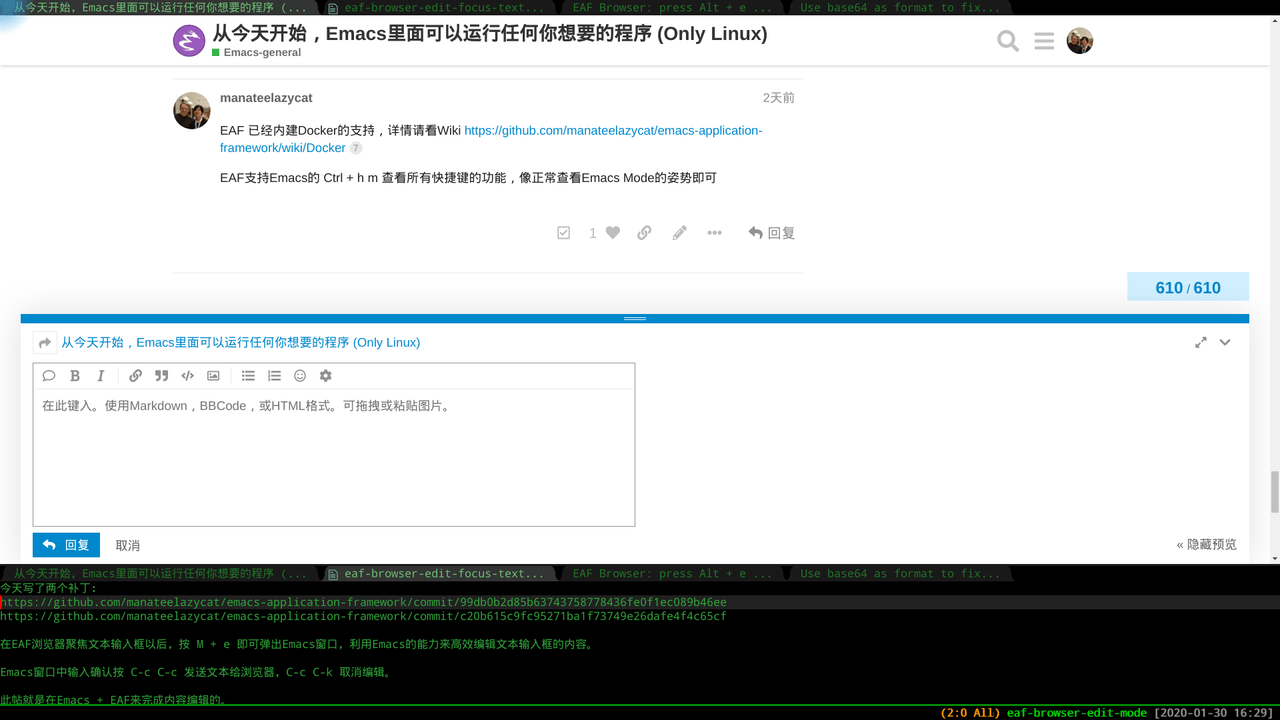This screenshot has height=720, width=1280.
Task: Select top tab bar's topic tab
Action: click(160, 7)
